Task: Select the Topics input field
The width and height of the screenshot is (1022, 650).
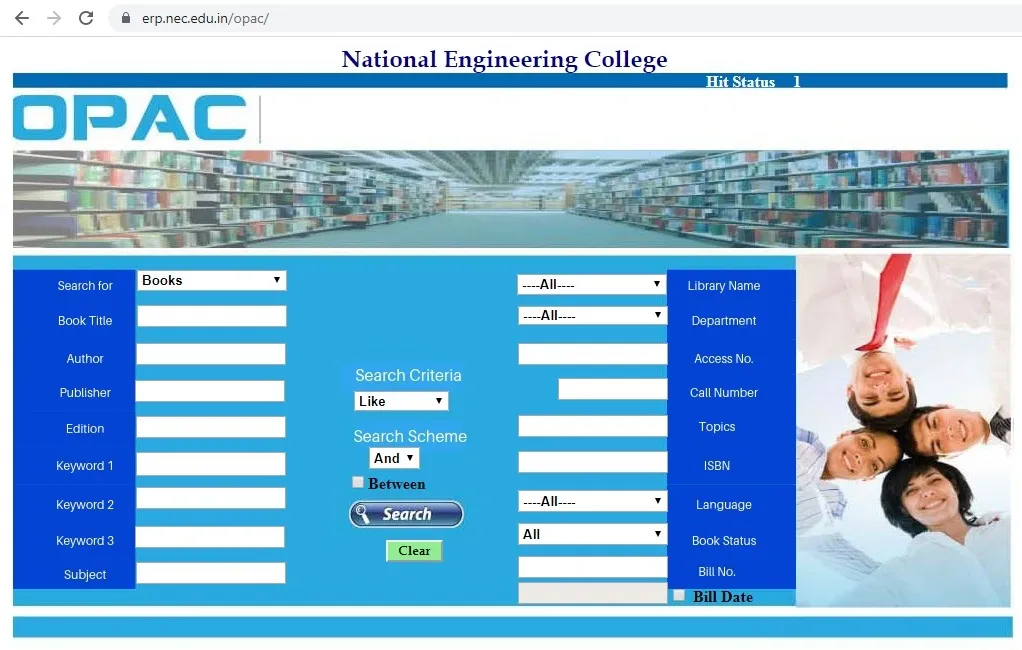Action: [x=592, y=426]
